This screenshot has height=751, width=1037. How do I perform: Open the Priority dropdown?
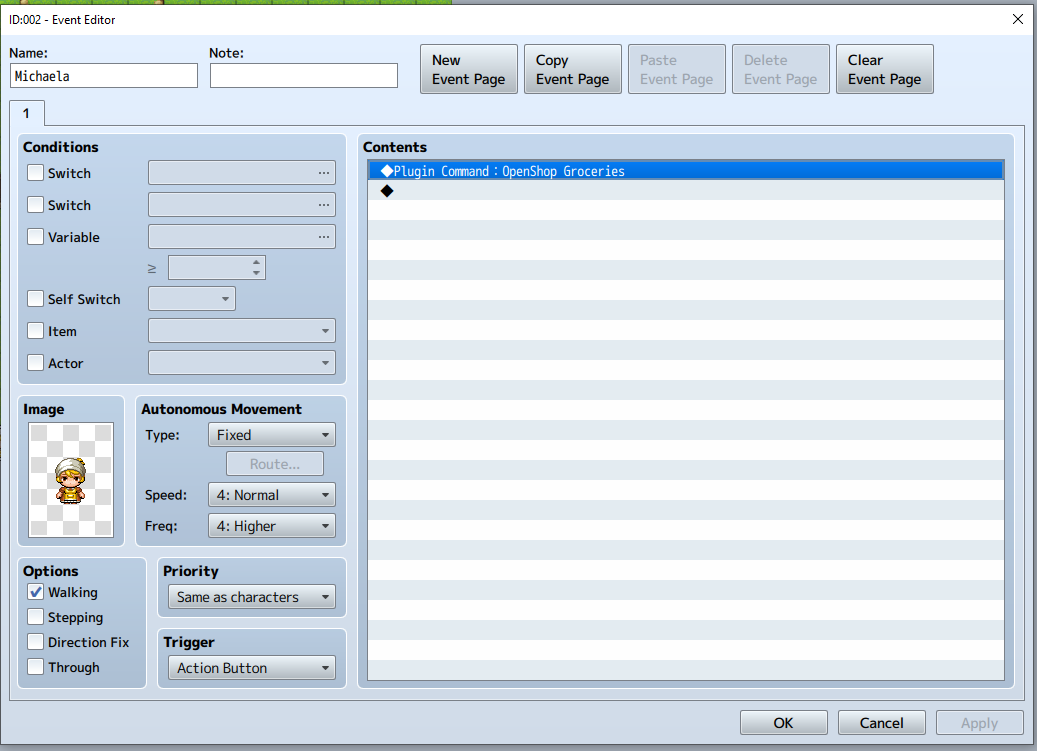pos(252,597)
